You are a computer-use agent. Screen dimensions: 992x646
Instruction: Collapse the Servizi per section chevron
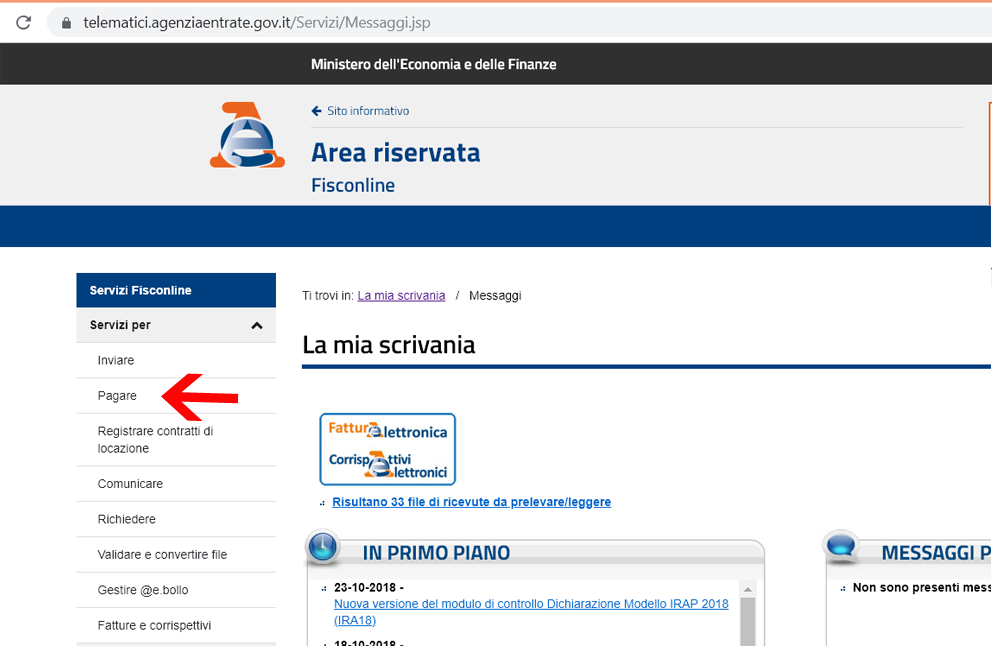click(257, 325)
